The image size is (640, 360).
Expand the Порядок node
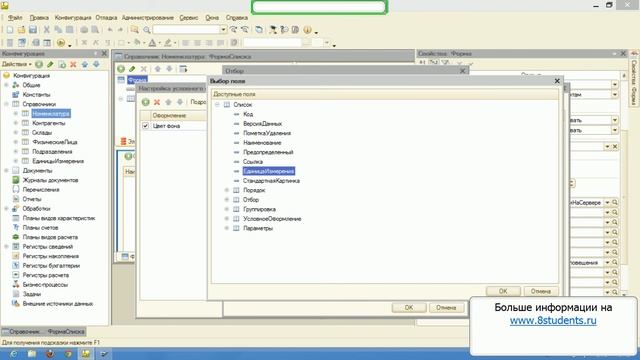[x=227, y=190]
